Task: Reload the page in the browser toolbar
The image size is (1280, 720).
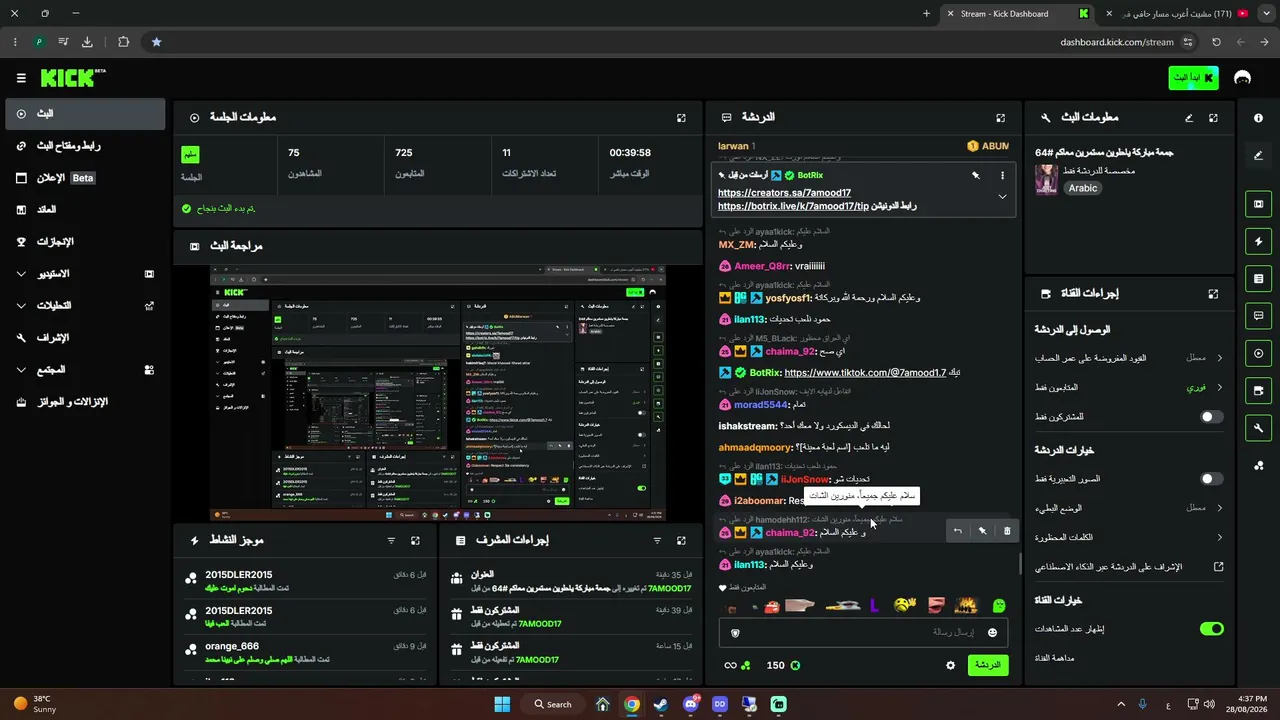Action: [x=1216, y=42]
